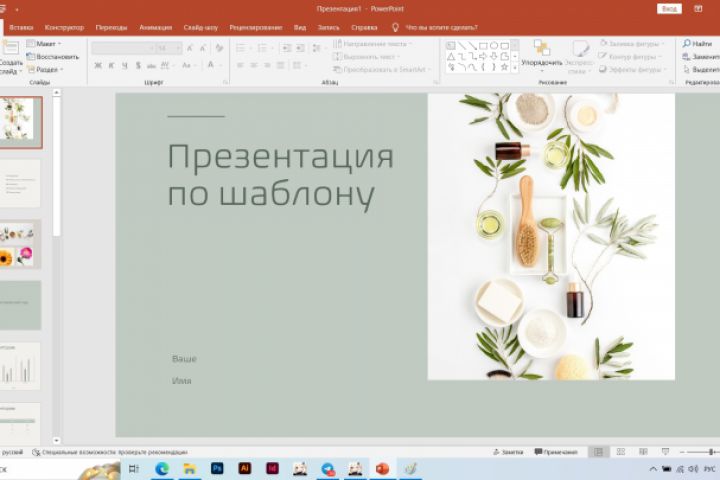Image resolution: width=720 pixels, height=480 pixels.
Task: Select the text box shape in gallery
Action: [x=451, y=46]
